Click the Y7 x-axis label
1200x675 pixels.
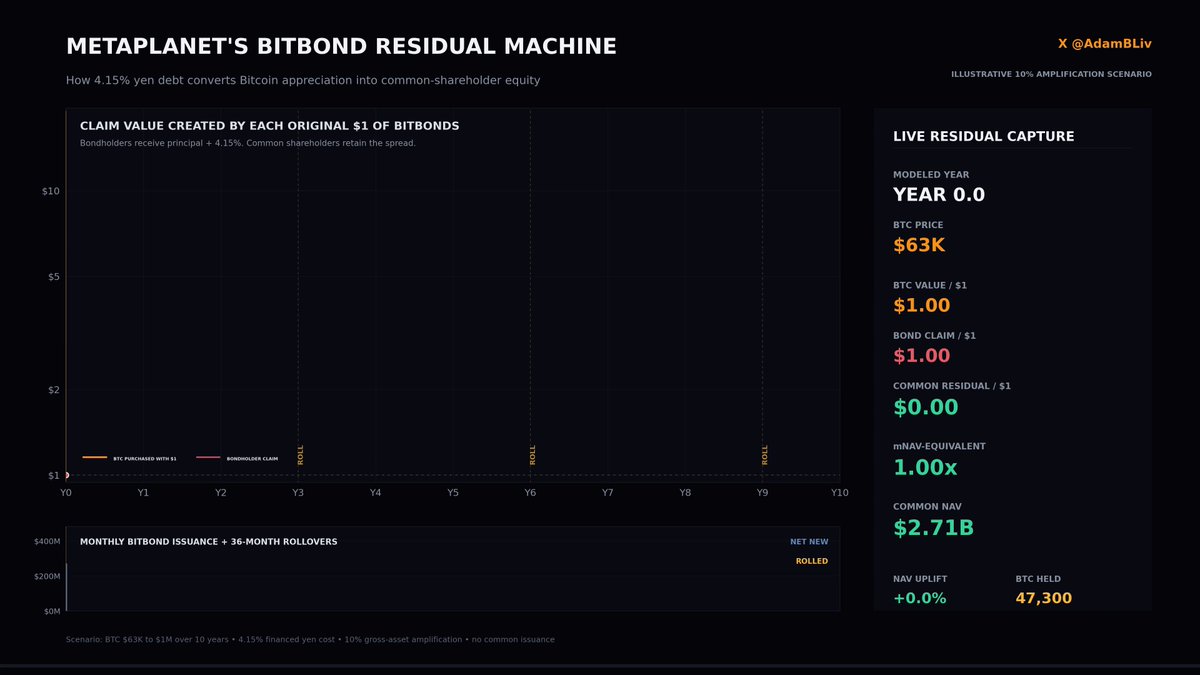tap(608, 493)
